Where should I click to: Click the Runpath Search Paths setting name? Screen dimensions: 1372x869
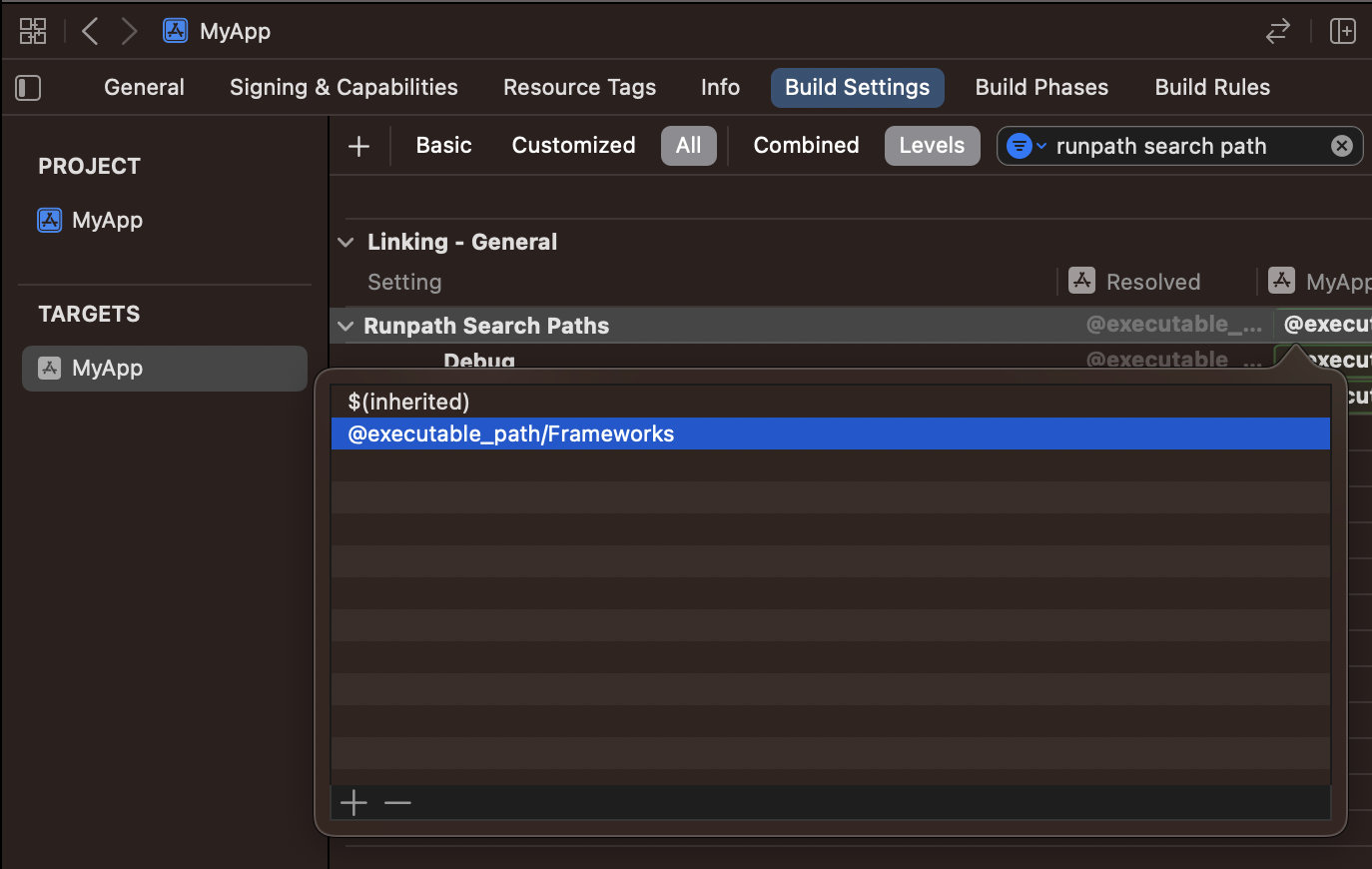coord(486,326)
